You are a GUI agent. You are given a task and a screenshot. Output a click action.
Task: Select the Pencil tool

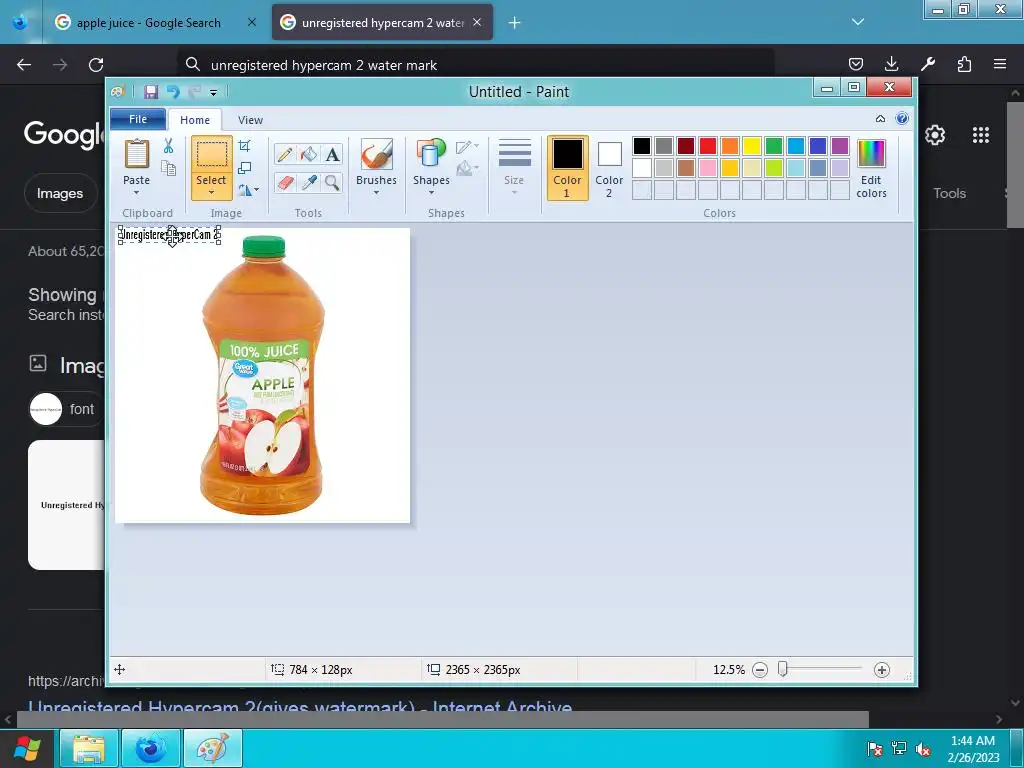(285, 154)
